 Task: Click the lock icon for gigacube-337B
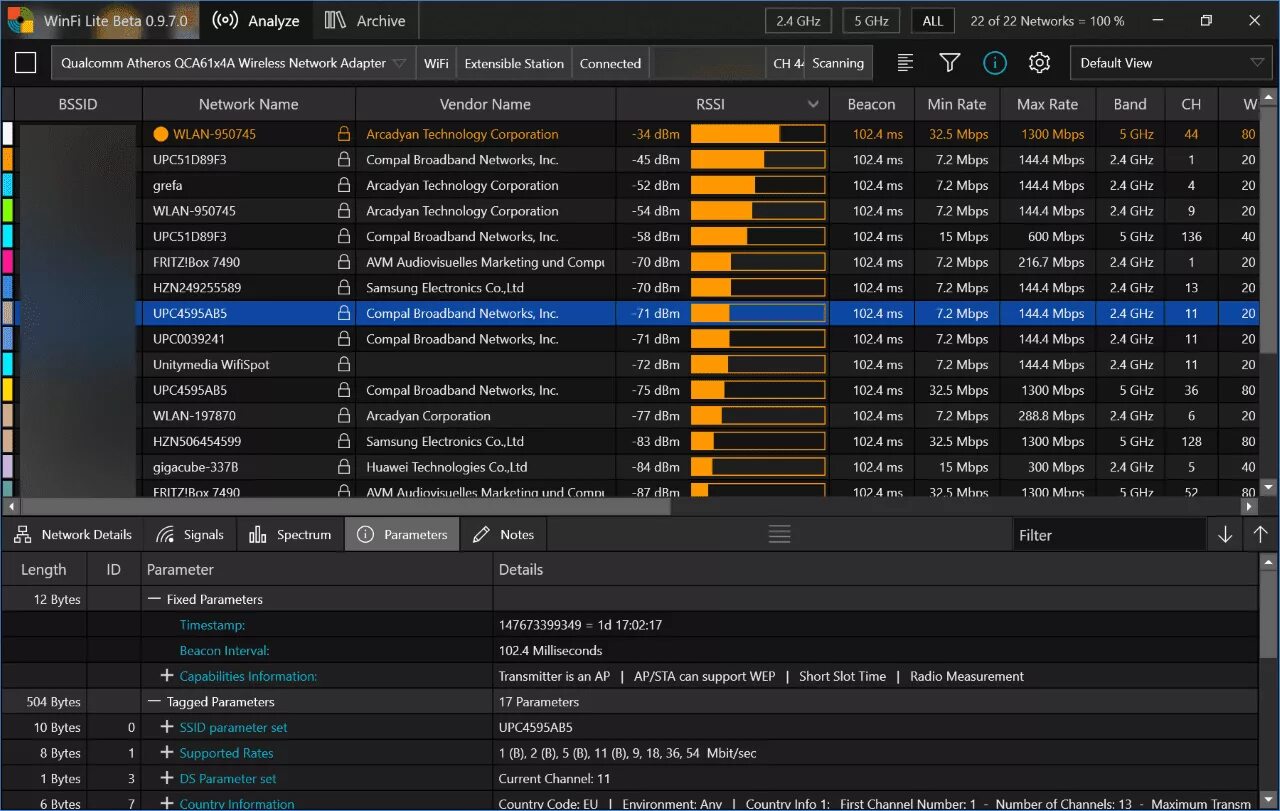click(343, 467)
